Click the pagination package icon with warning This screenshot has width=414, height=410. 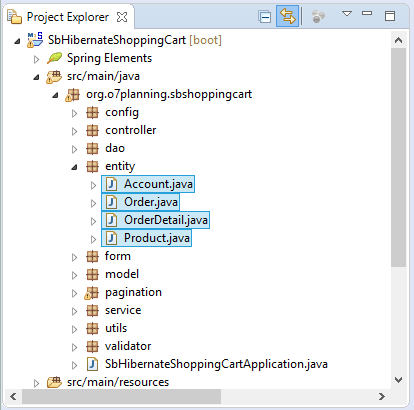click(x=92, y=293)
